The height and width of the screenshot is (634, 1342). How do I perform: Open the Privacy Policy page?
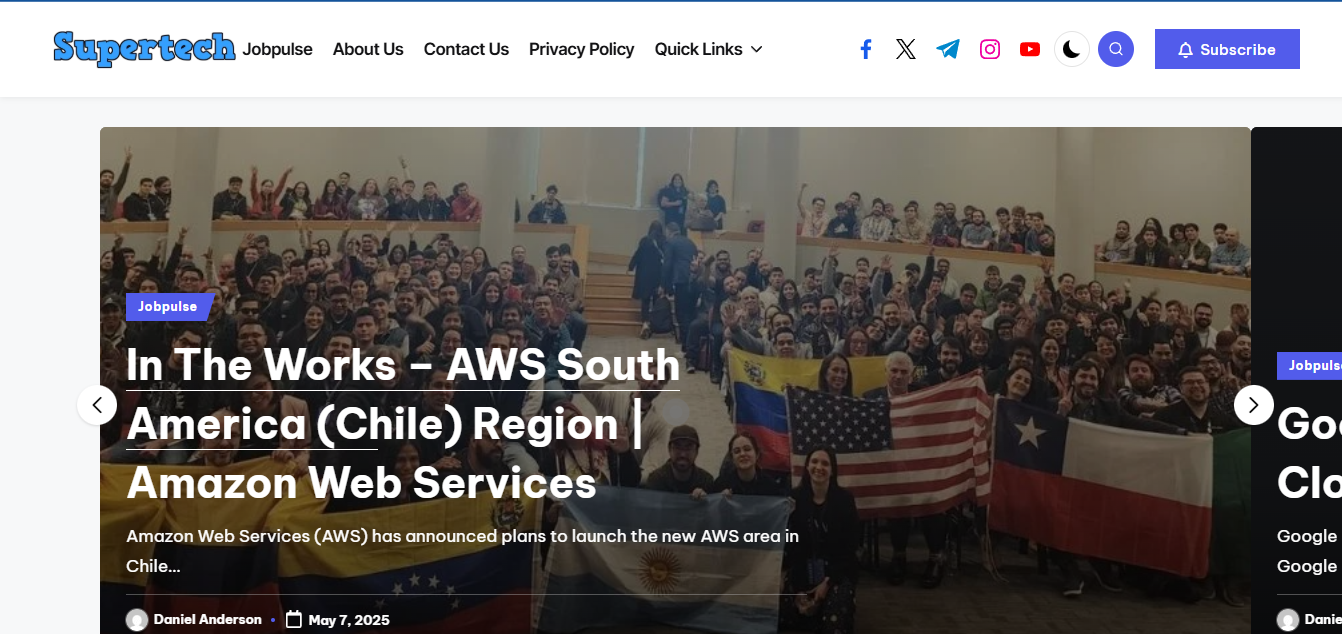tap(582, 49)
